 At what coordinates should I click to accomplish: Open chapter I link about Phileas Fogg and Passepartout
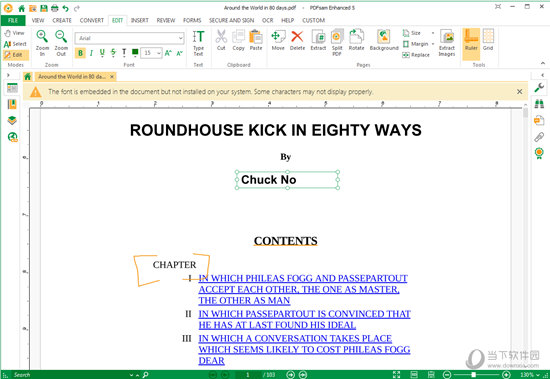pos(303,289)
